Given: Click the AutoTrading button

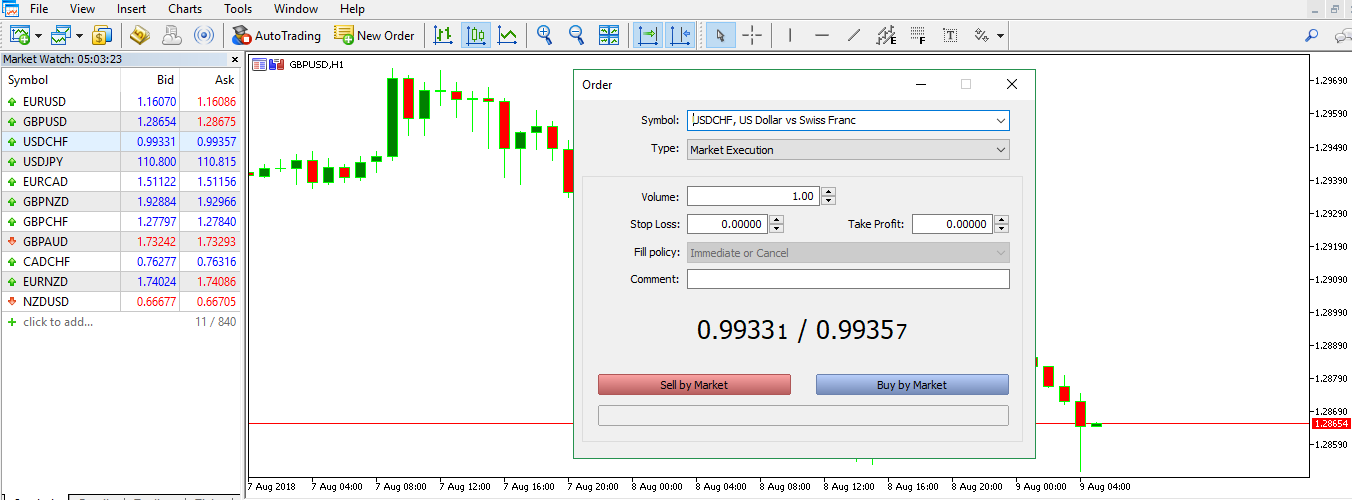Looking at the screenshot, I should click(x=276, y=35).
